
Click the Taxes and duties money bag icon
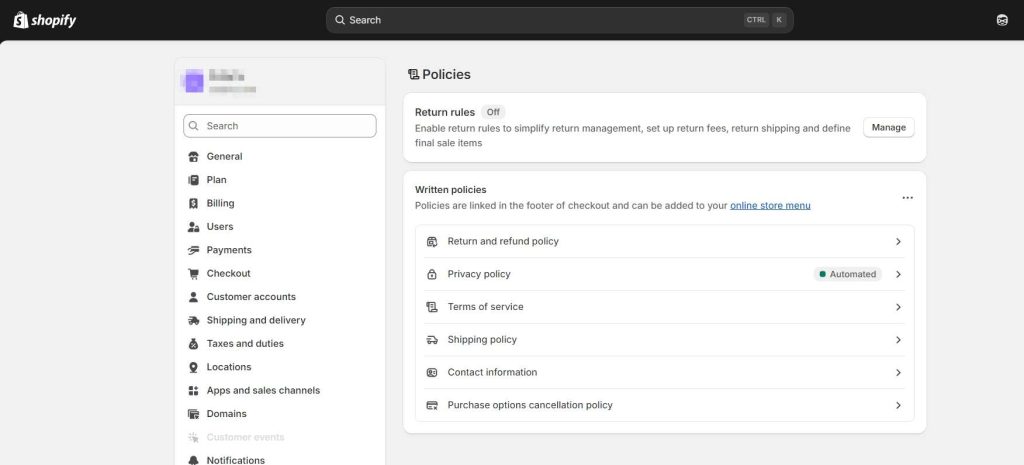coord(193,344)
